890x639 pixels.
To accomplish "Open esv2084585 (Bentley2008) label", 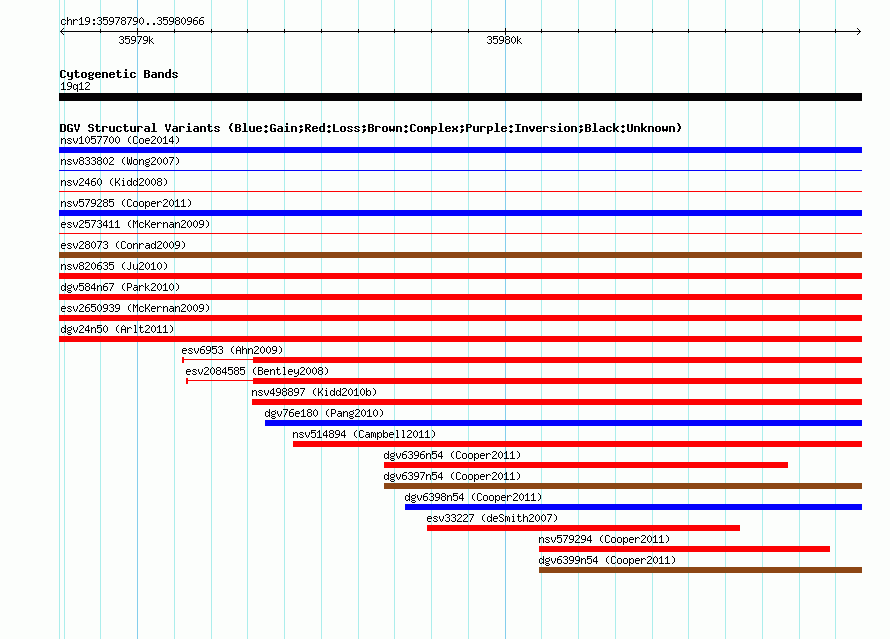I will [257, 371].
